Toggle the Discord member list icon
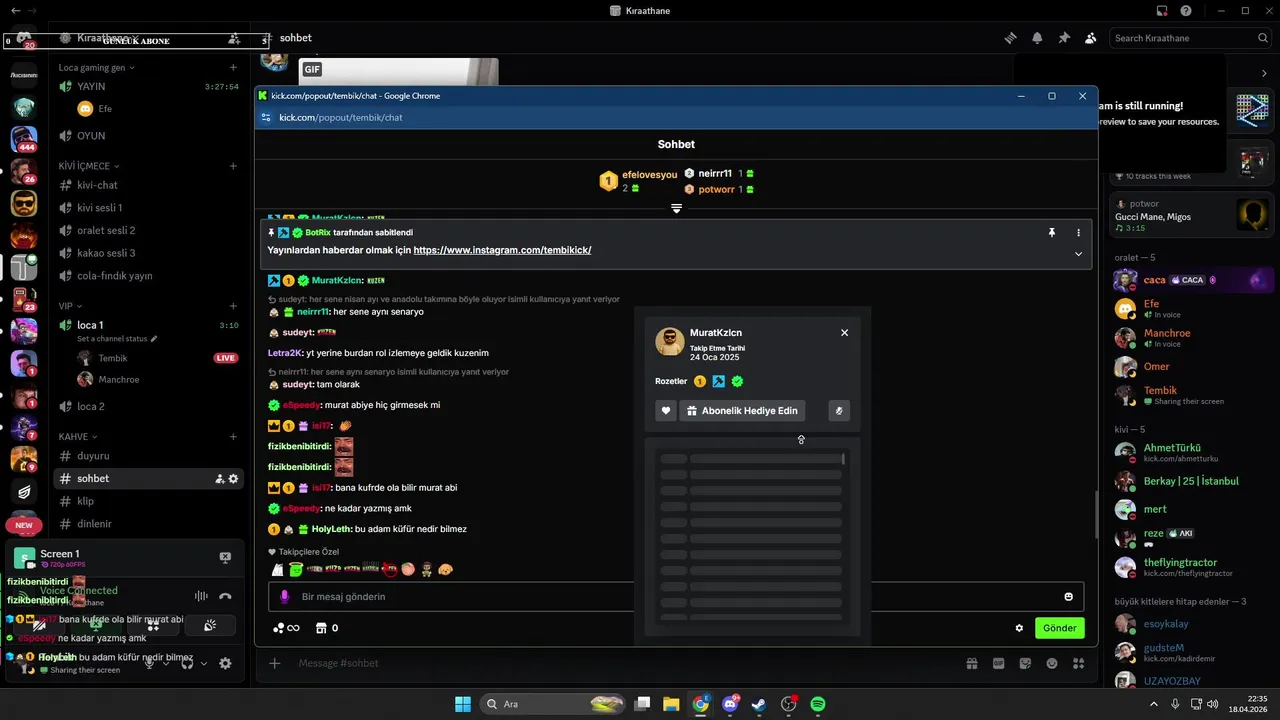This screenshot has width=1280, height=720. pyautogui.click(x=1091, y=38)
